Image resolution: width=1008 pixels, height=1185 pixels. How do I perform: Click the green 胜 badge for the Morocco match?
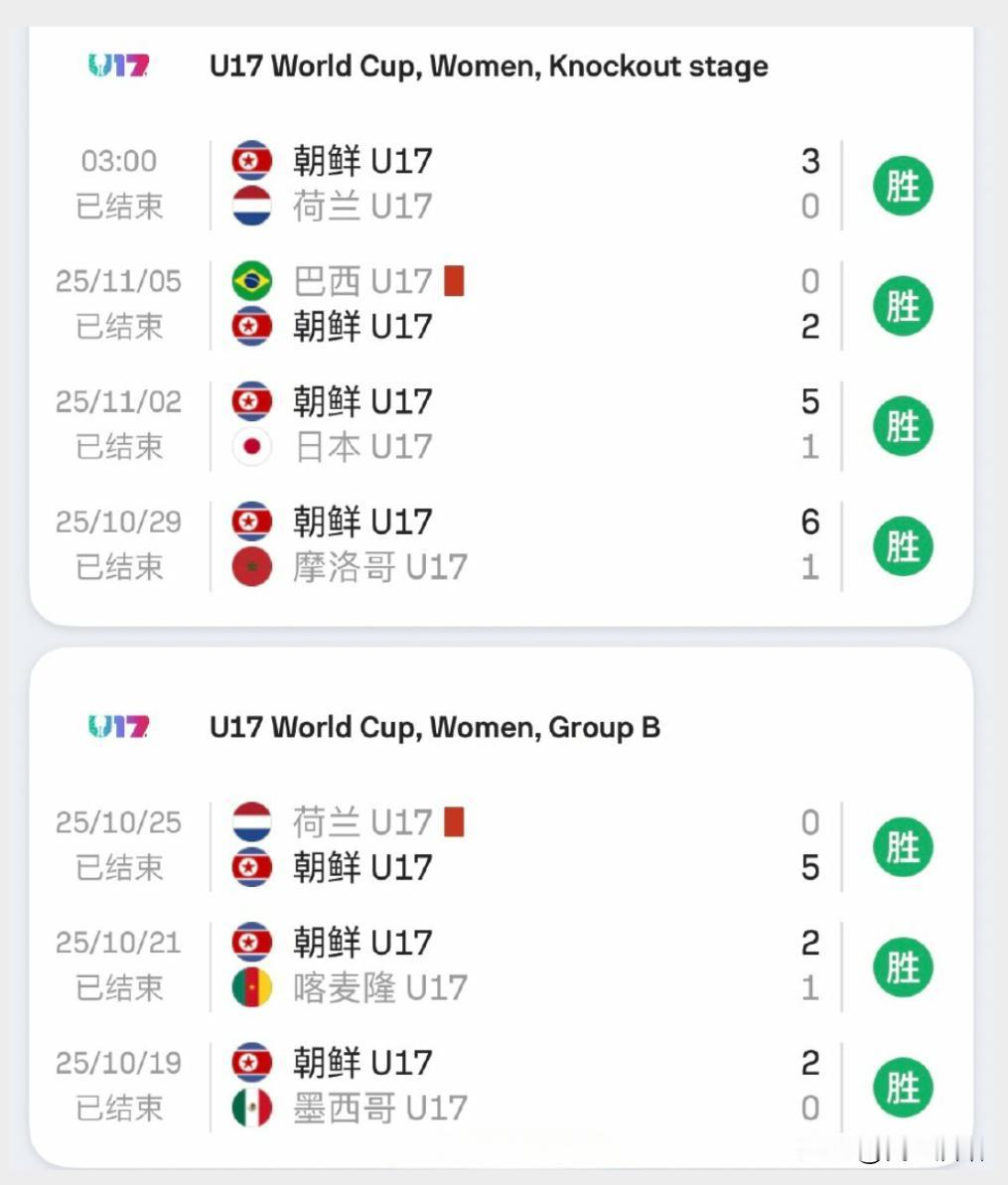tap(902, 545)
